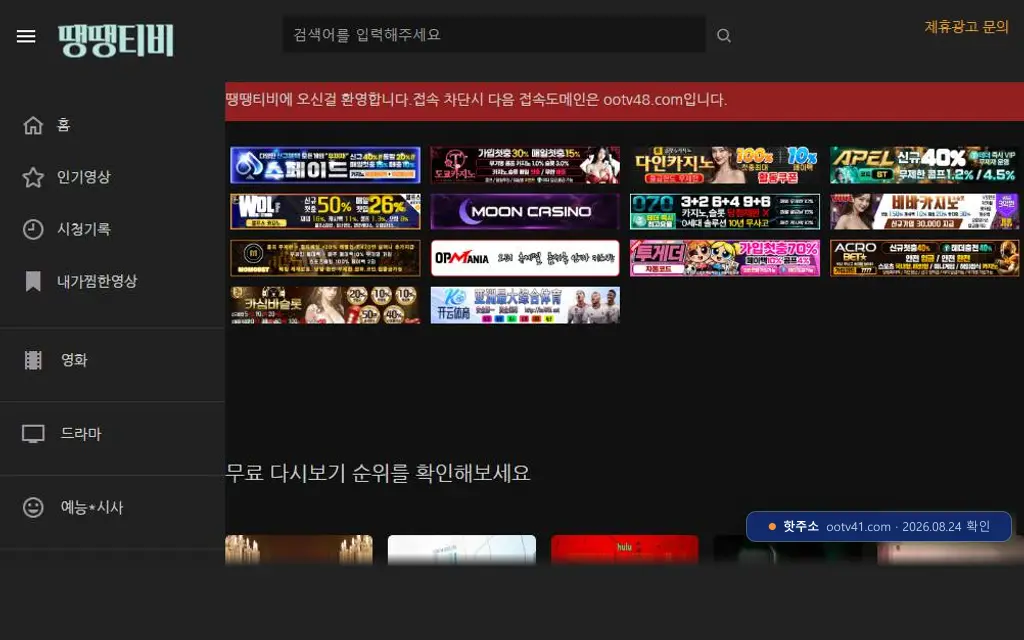The width and height of the screenshot is (1024, 640).
Task: Open the MOON CASINO ad banner
Action: [x=525, y=212]
